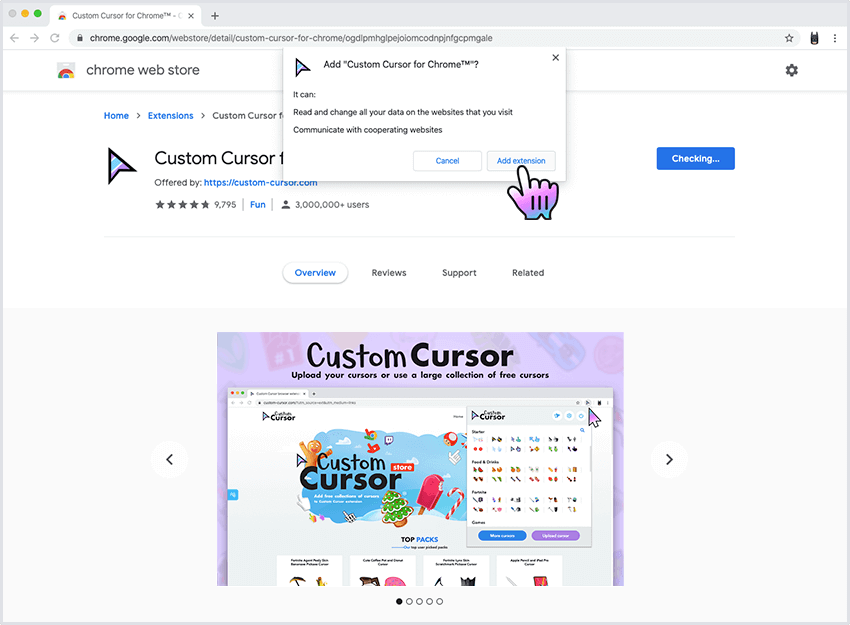Reload the page with the refresh icon
The width and height of the screenshot is (850, 625).
[55, 38]
